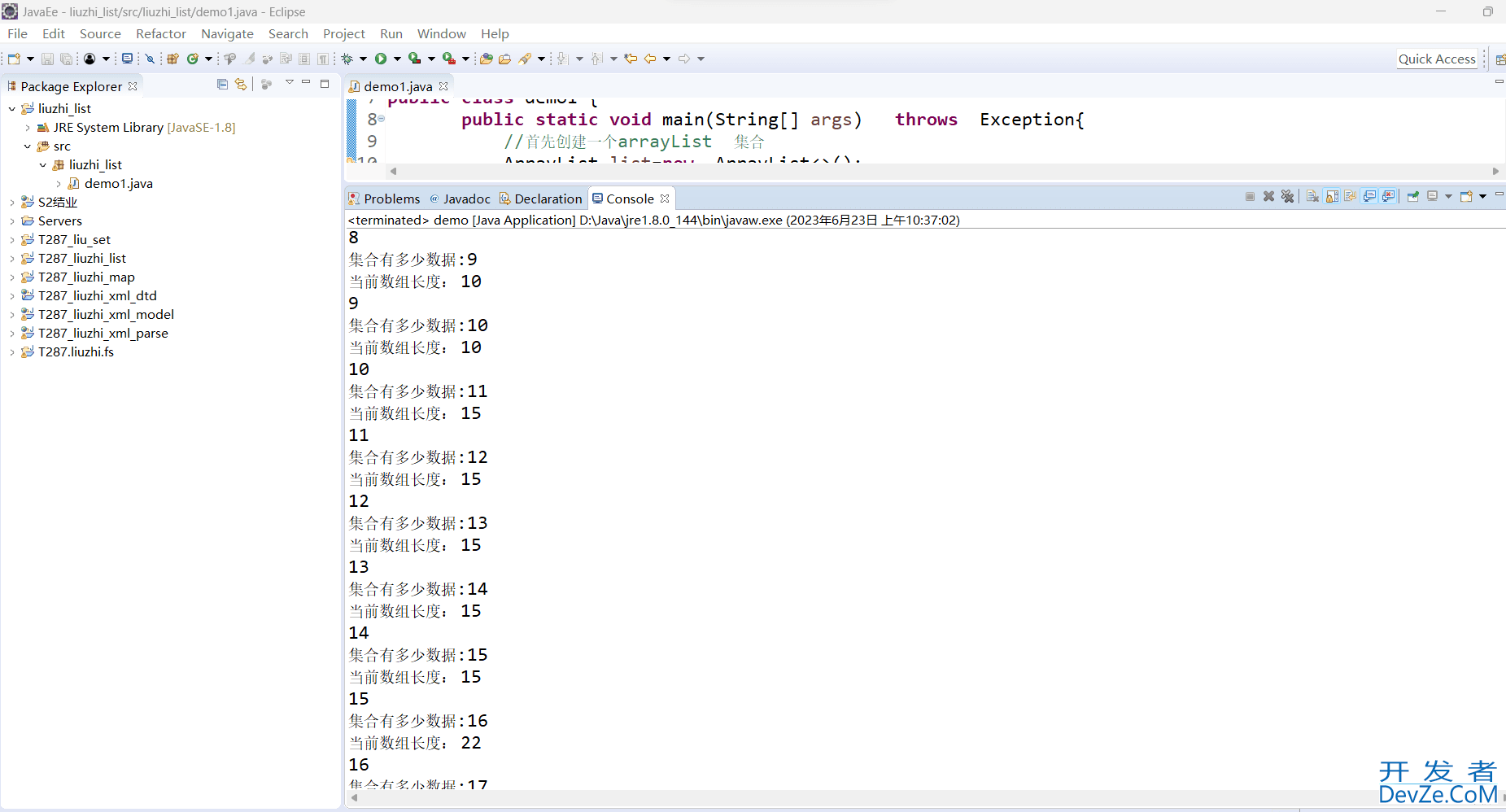
Task: Click the green Run button icon
Action: coord(381,59)
